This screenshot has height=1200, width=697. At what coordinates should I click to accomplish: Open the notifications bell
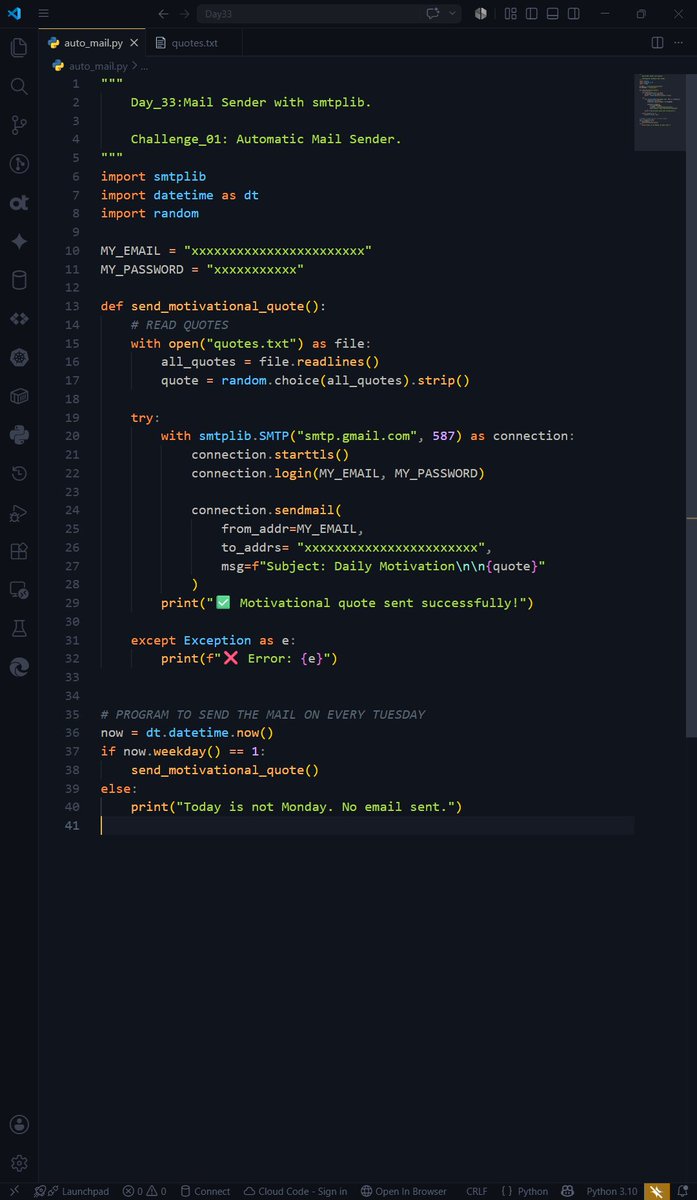(682, 1191)
